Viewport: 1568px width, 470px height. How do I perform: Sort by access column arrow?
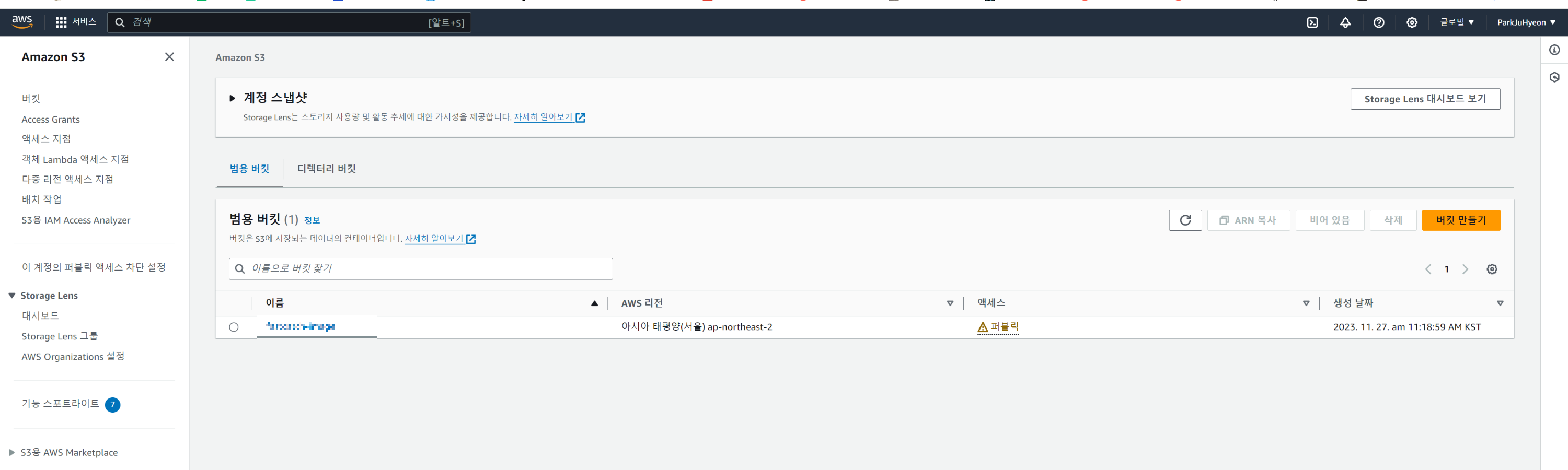(1306, 303)
